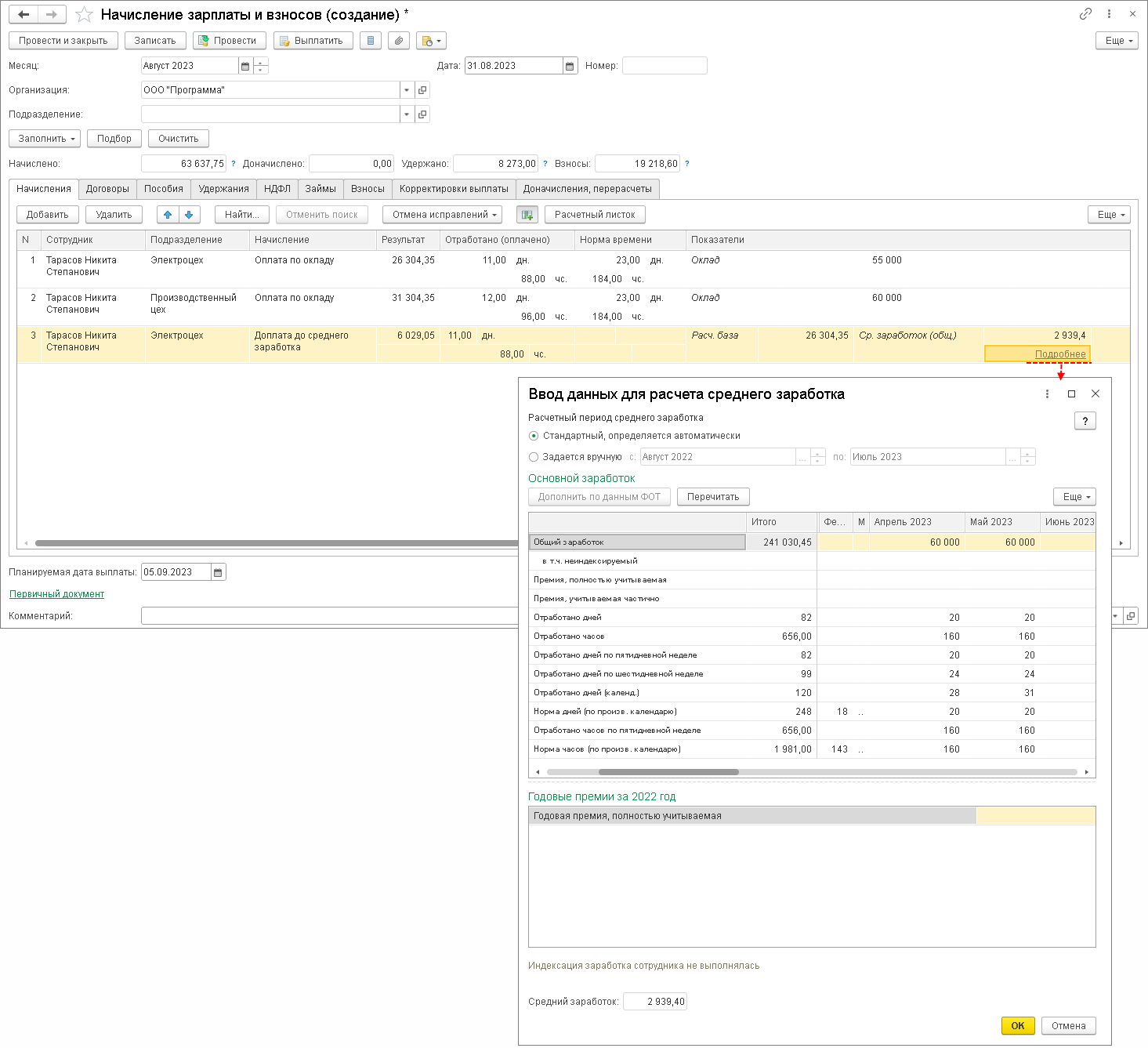Switch to Доначисления, перерасчеты tab

[588, 189]
